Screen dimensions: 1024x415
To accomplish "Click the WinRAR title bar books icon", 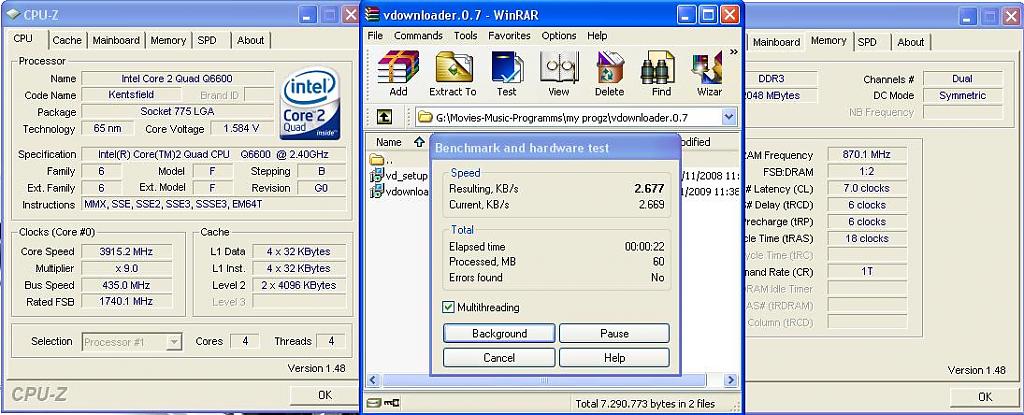I will [372, 14].
